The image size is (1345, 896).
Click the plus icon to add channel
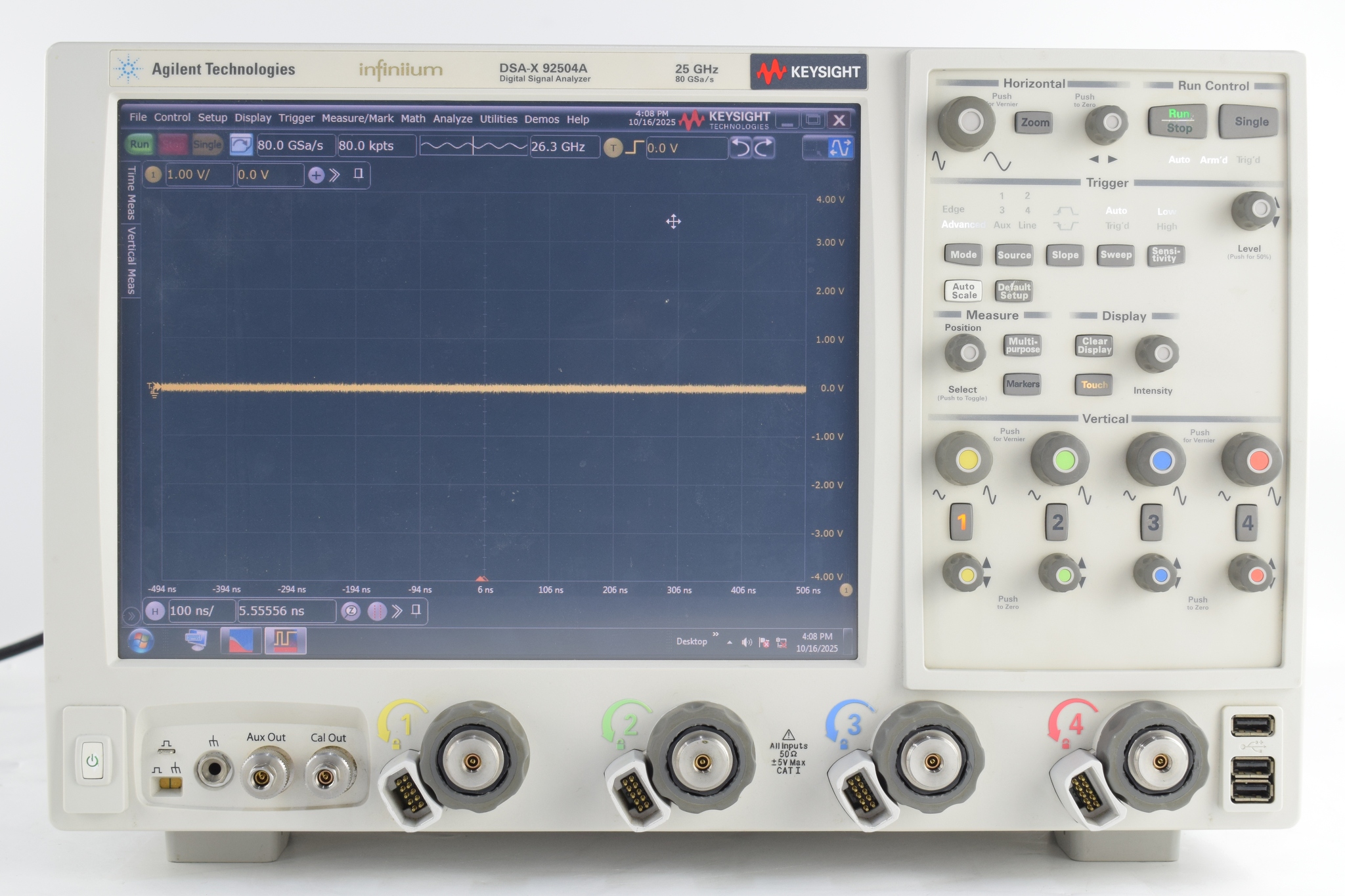(316, 175)
